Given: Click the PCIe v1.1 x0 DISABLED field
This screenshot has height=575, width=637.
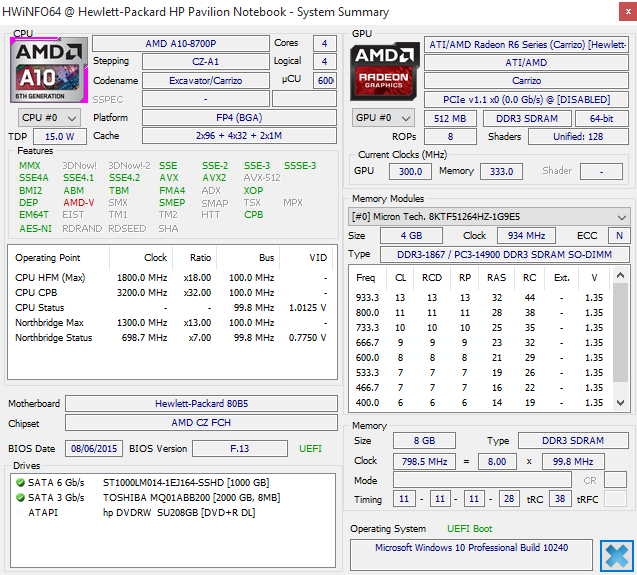Looking at the screenshot, I should pos(526,100).
